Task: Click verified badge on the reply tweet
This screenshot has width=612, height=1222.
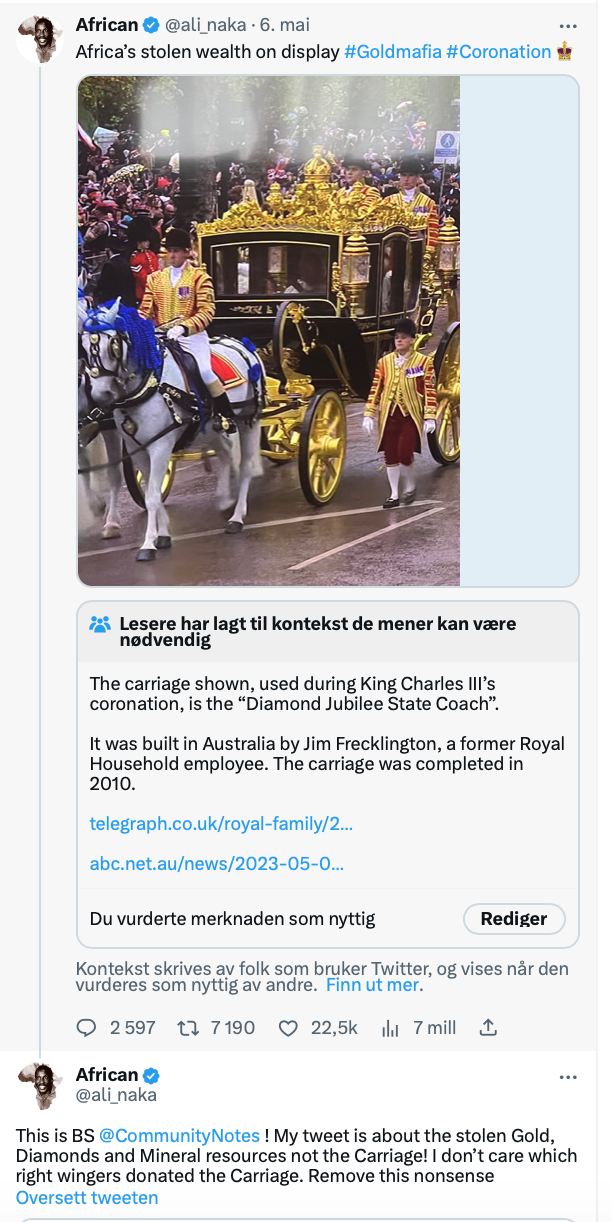Action: click(x=152, y=1075)
